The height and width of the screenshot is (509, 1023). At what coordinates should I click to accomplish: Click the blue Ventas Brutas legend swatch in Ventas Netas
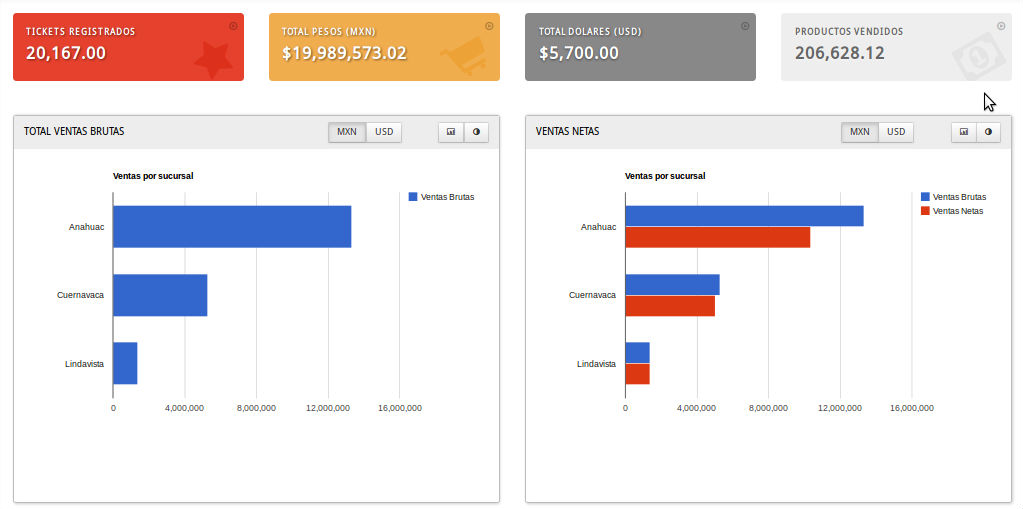coord(925,197)
